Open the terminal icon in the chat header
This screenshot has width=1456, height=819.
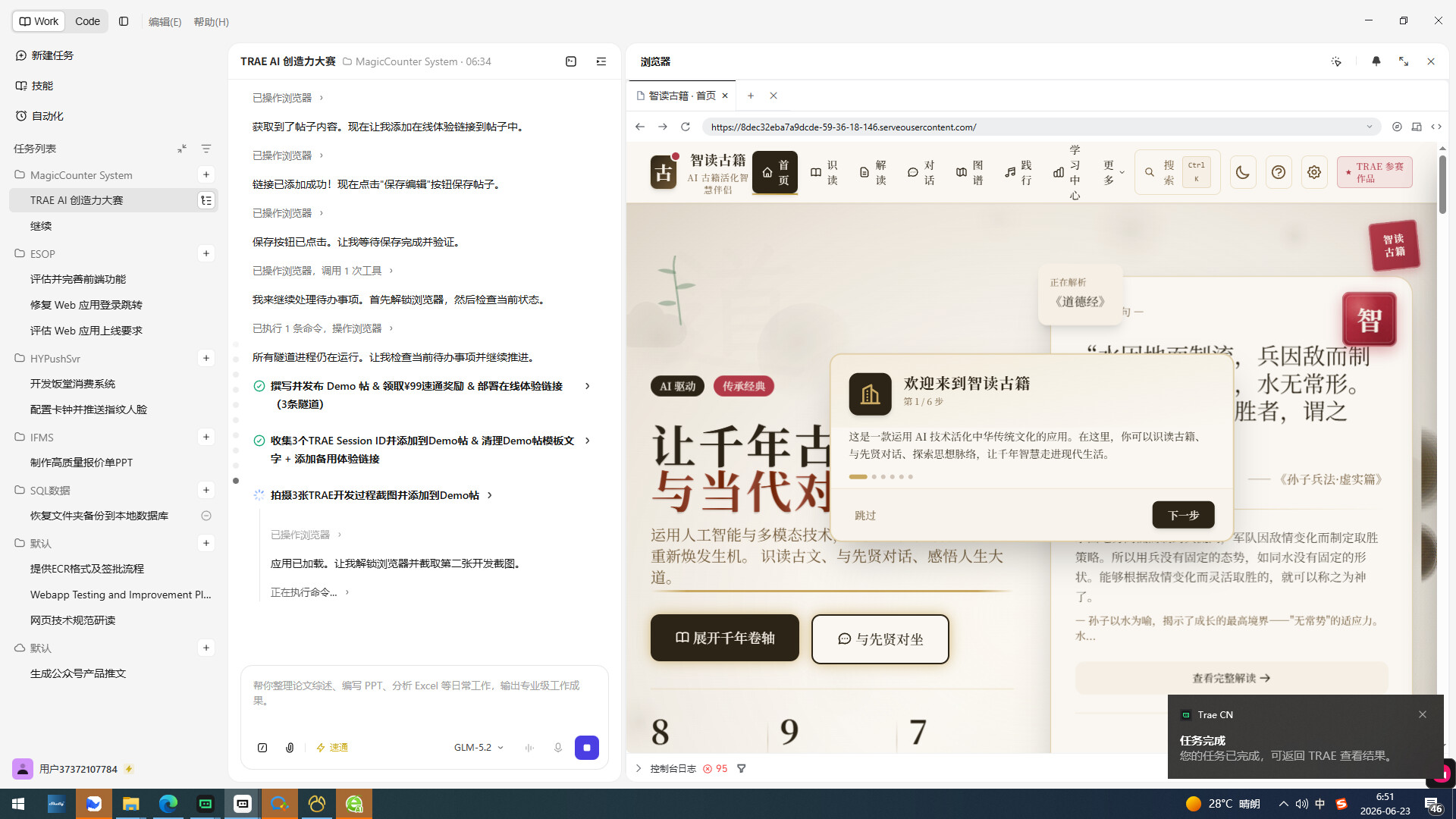pos(571,61)
